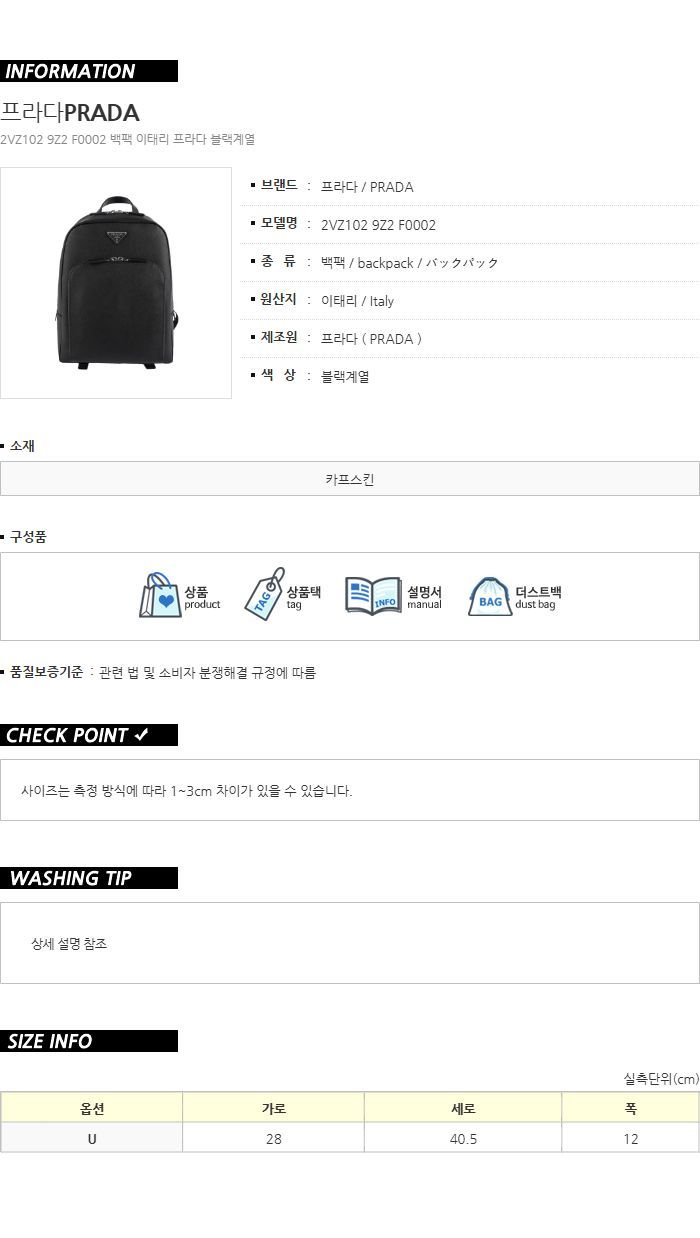This screenshot has height=1238, width=700.
Task: Click the SIZE INFO section header
Action: 89,1041
